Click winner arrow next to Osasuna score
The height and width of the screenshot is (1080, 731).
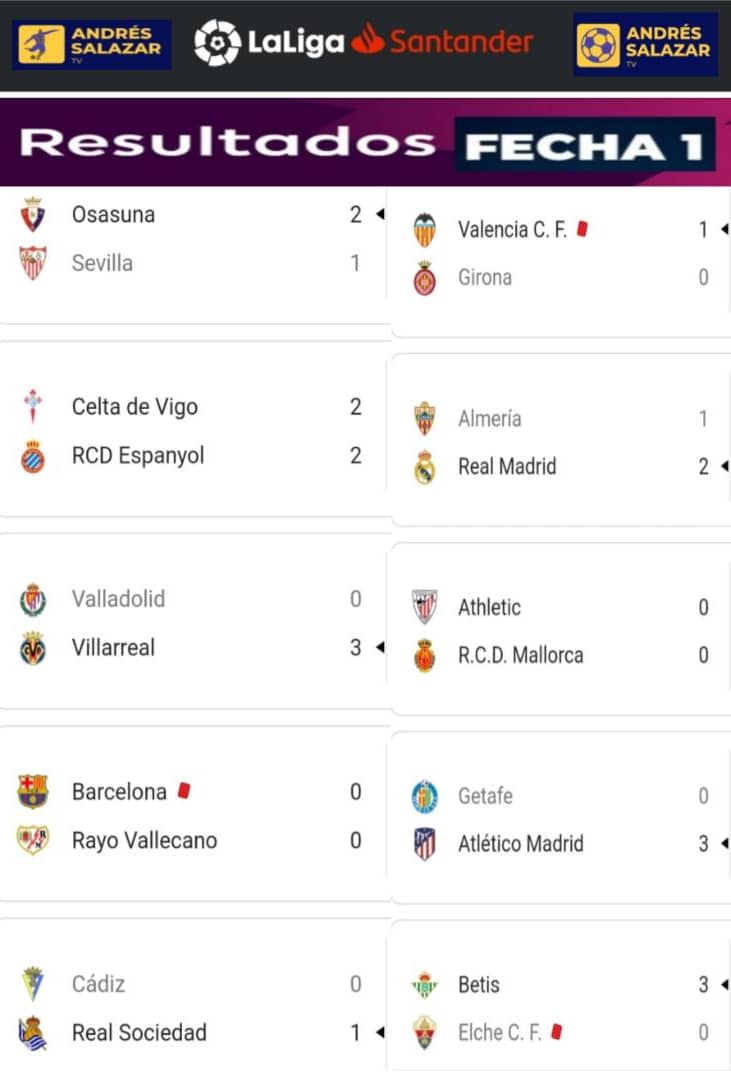point(380,215)
